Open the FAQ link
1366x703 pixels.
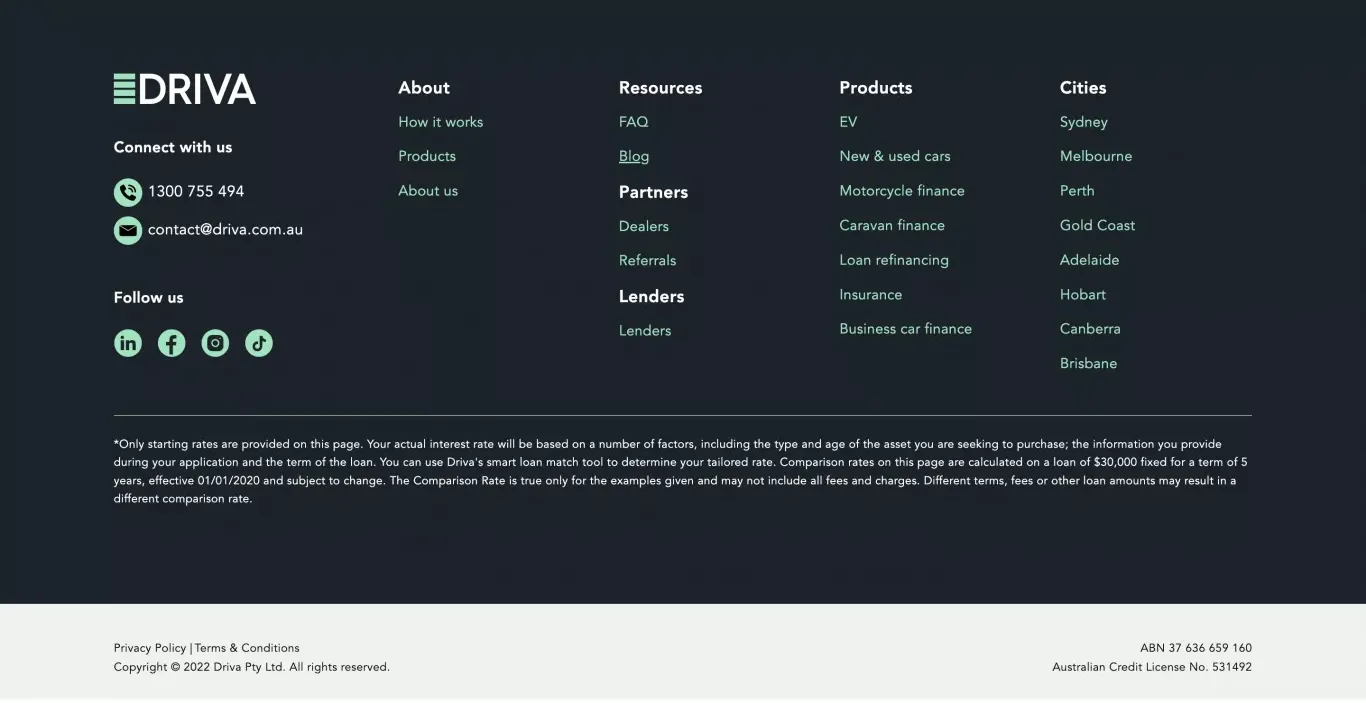click(634, 122)
